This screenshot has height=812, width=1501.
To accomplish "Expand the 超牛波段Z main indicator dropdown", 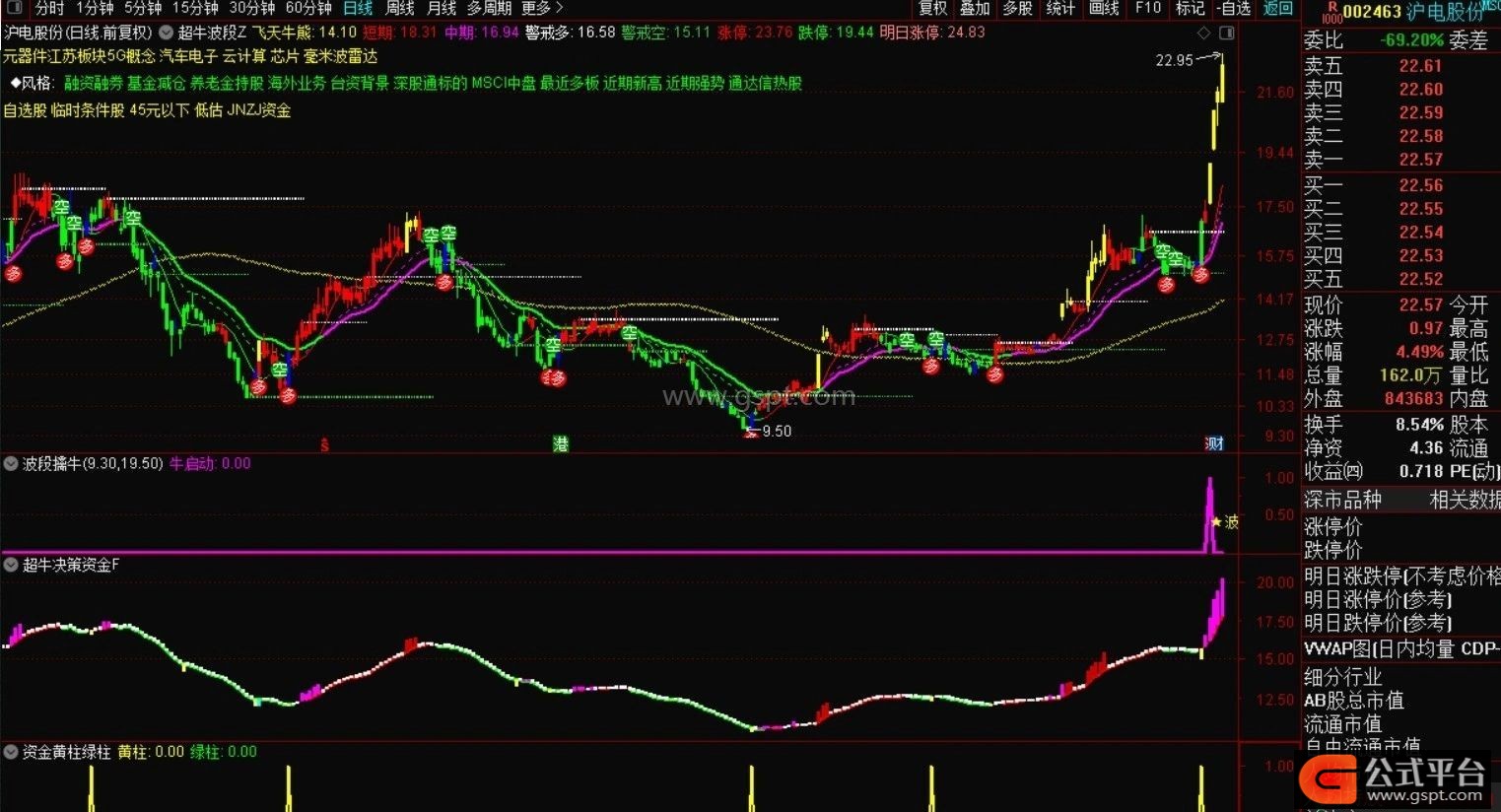I will coord(166,33).
